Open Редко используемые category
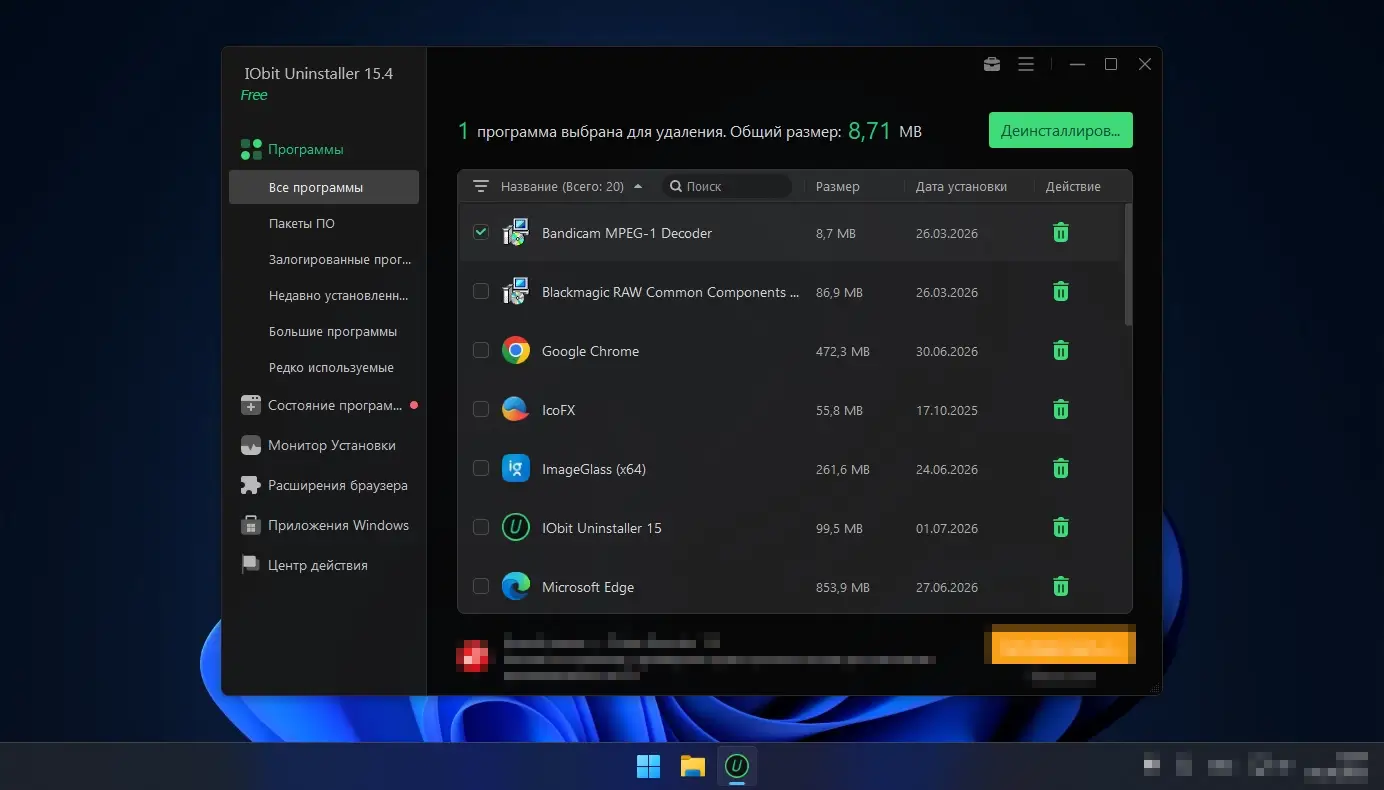This screenshot has width=1384, height=790. [x=331, y=368]
